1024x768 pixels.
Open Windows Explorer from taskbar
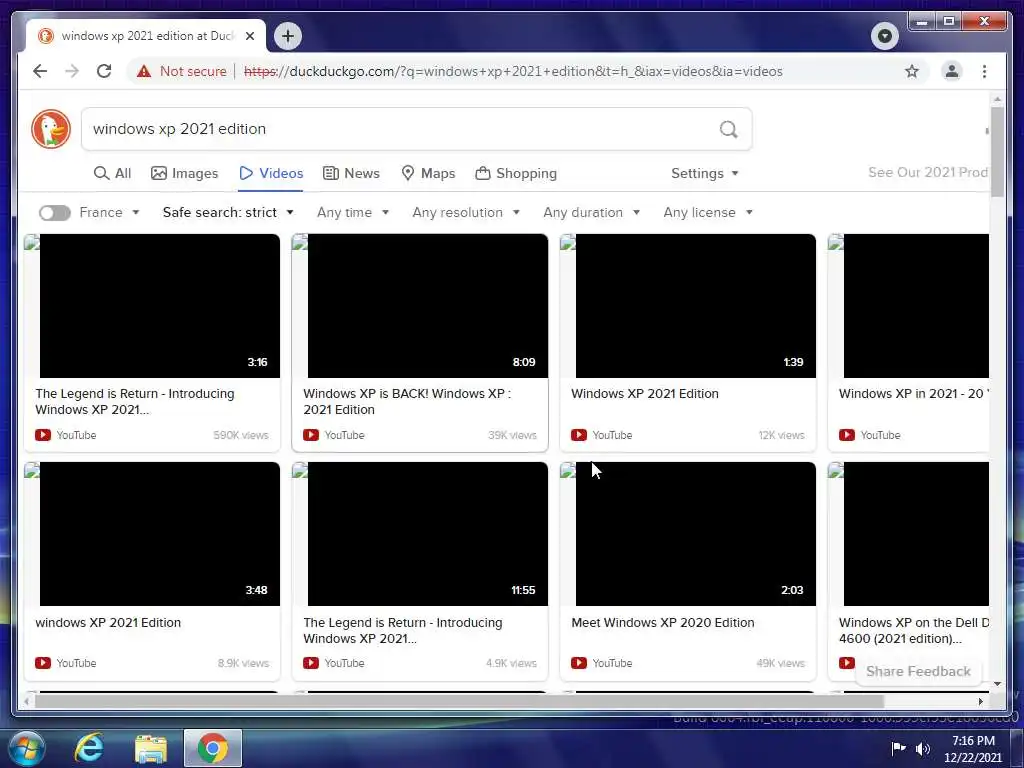(x=151, y=748)
